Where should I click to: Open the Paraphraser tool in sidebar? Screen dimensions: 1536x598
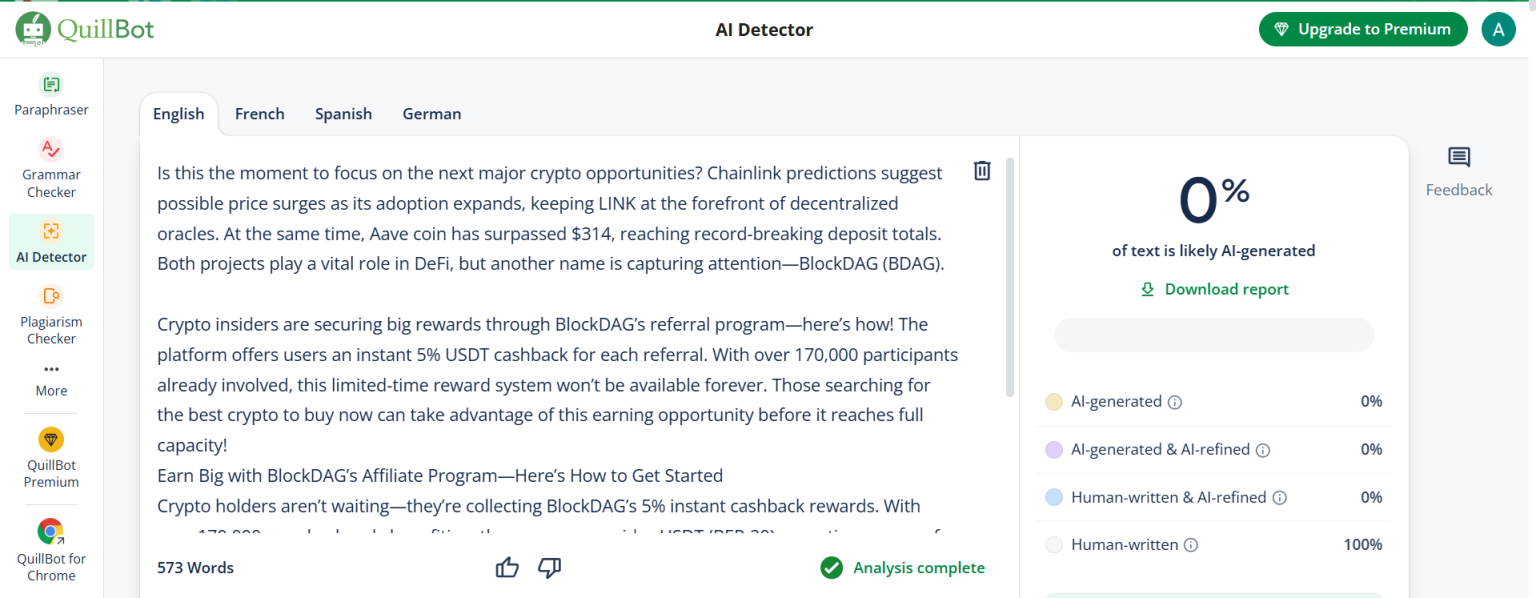51,85
